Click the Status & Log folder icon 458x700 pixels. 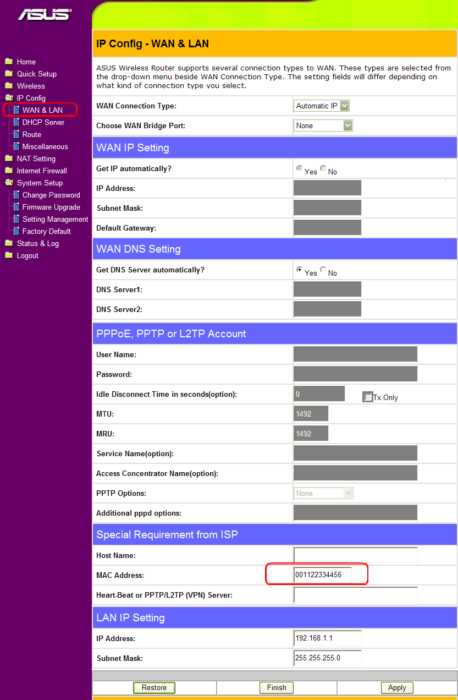(x=8, y=243)
